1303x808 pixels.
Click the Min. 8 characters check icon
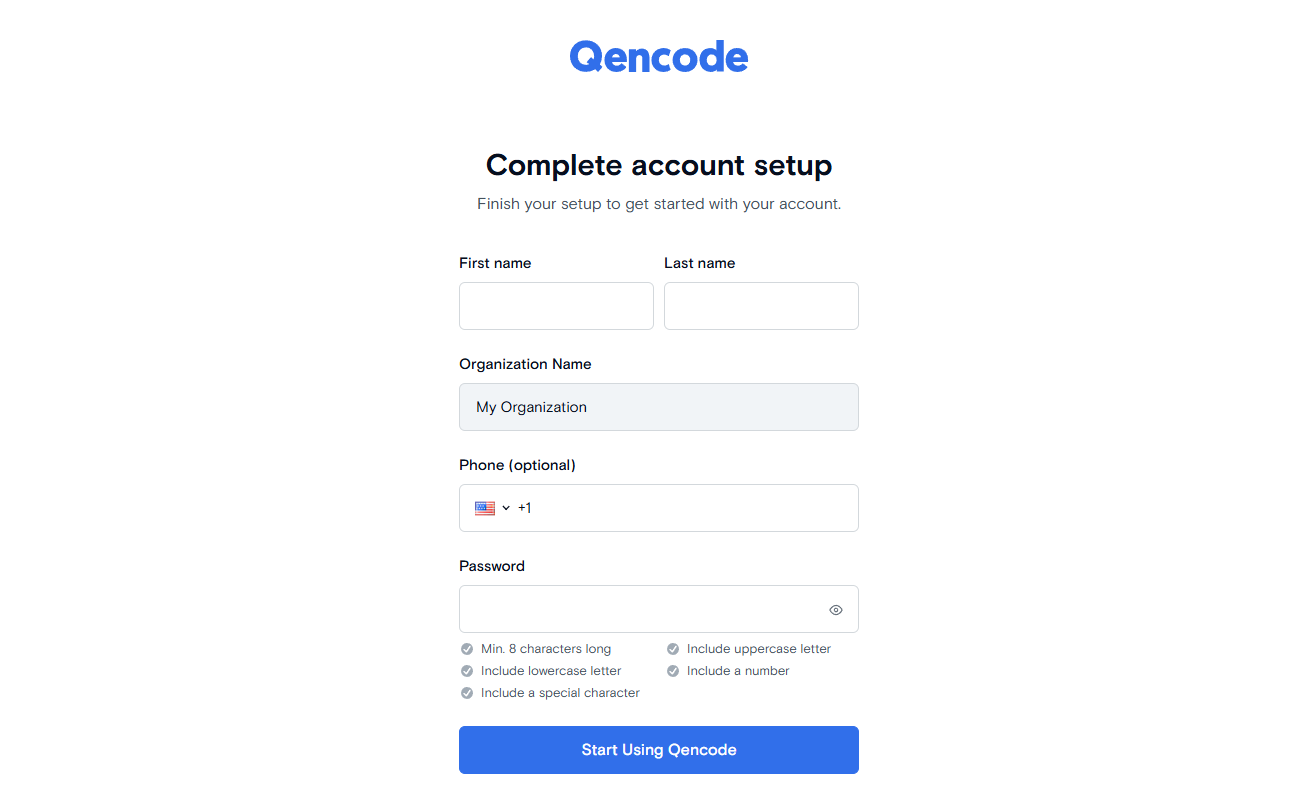tap(467, 649)
